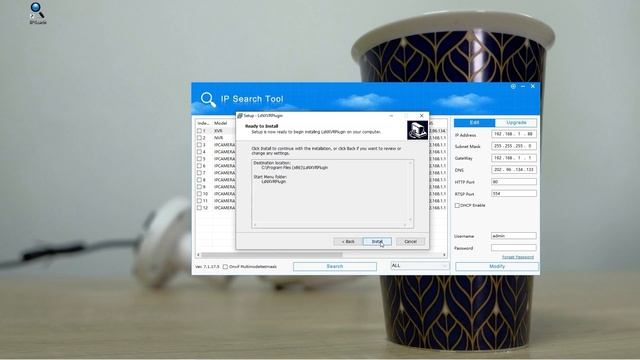Image resolution: width=640 pixels, height=360 pixels.
Task: Toggle the Onvif Multimode checkbox
Action: [225, 267]
